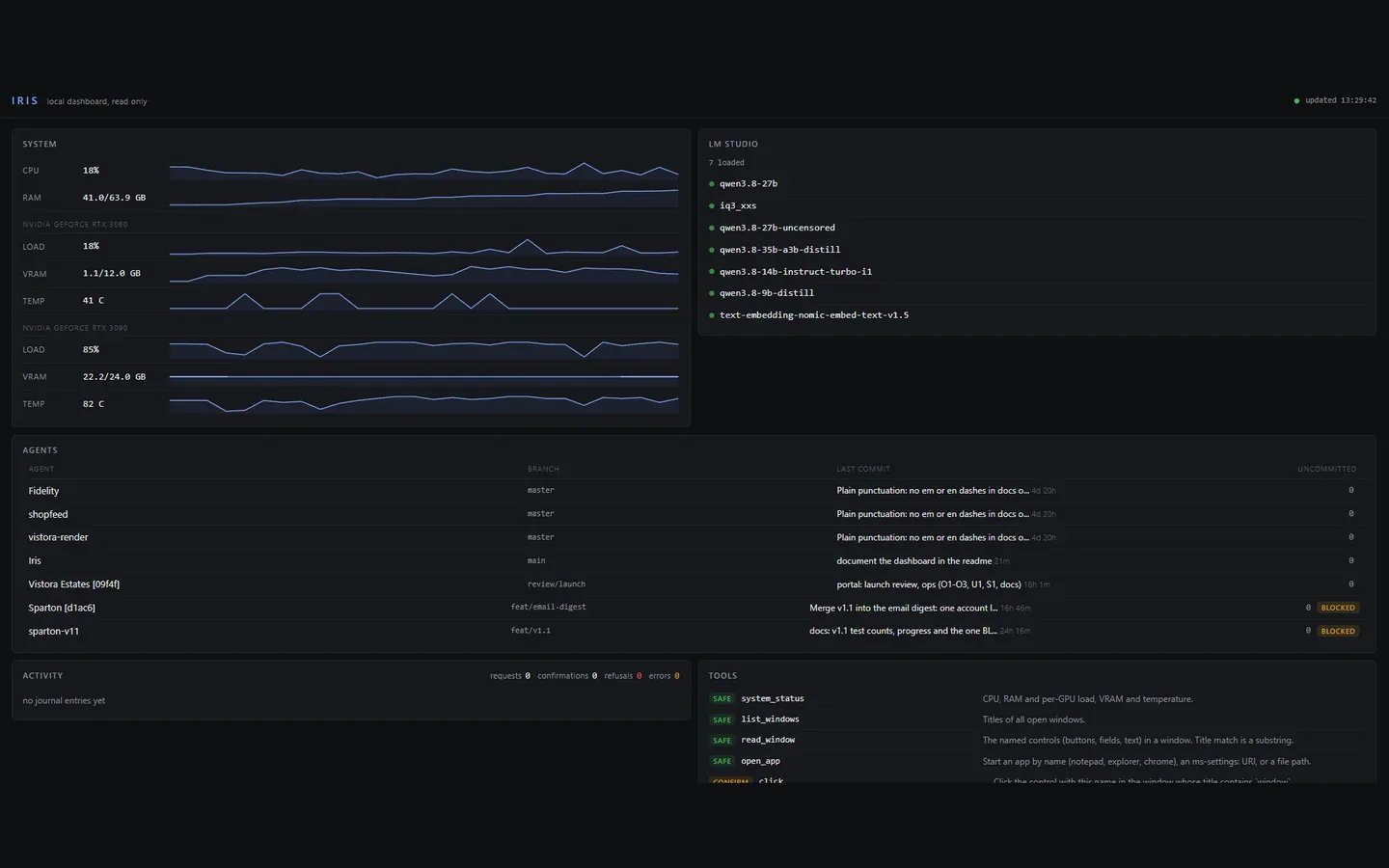Click the status dot for qwen3.8-27b-uncensored

(x=712, y=228)
